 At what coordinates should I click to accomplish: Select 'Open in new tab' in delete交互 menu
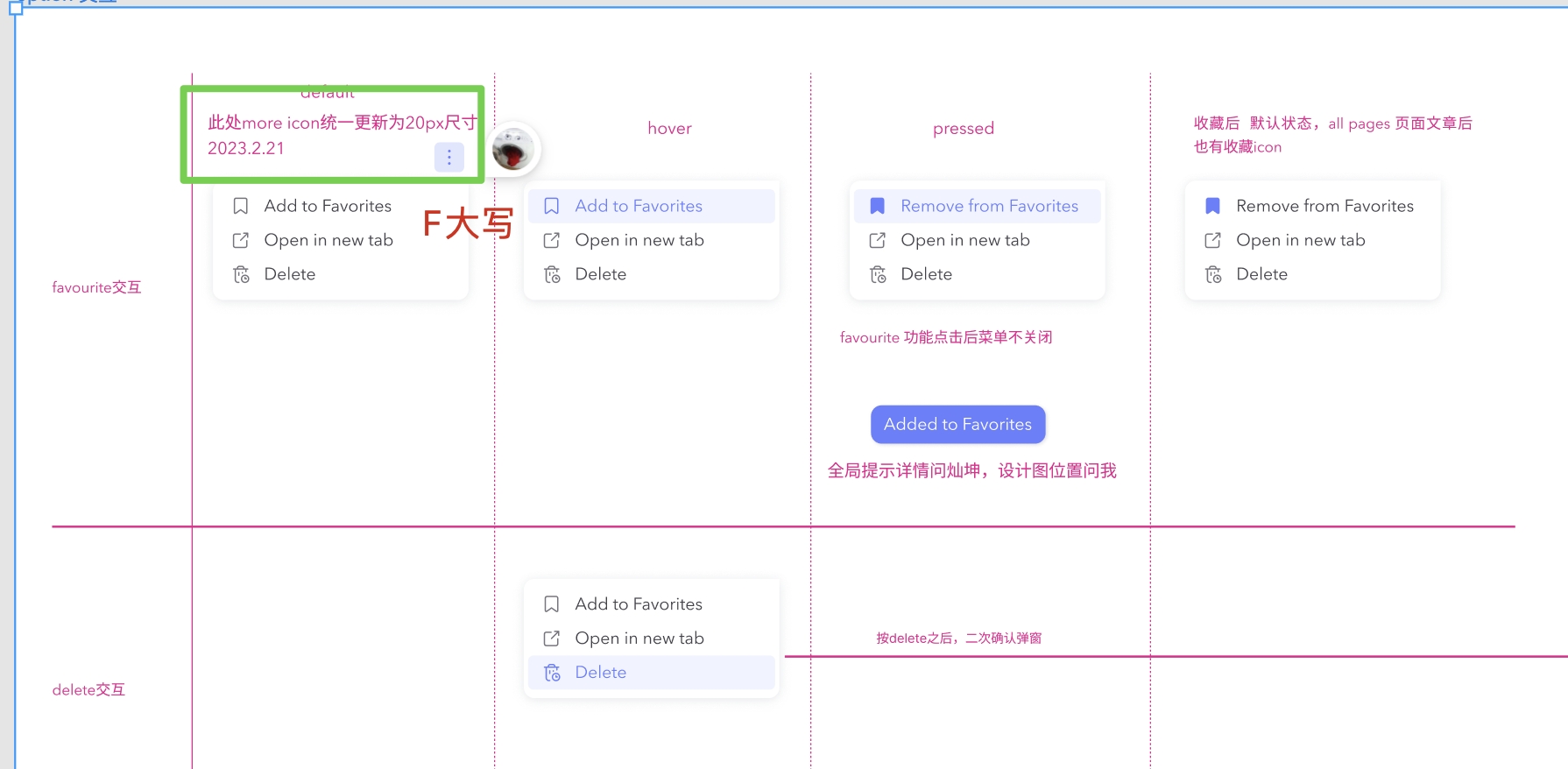point(639,638)
